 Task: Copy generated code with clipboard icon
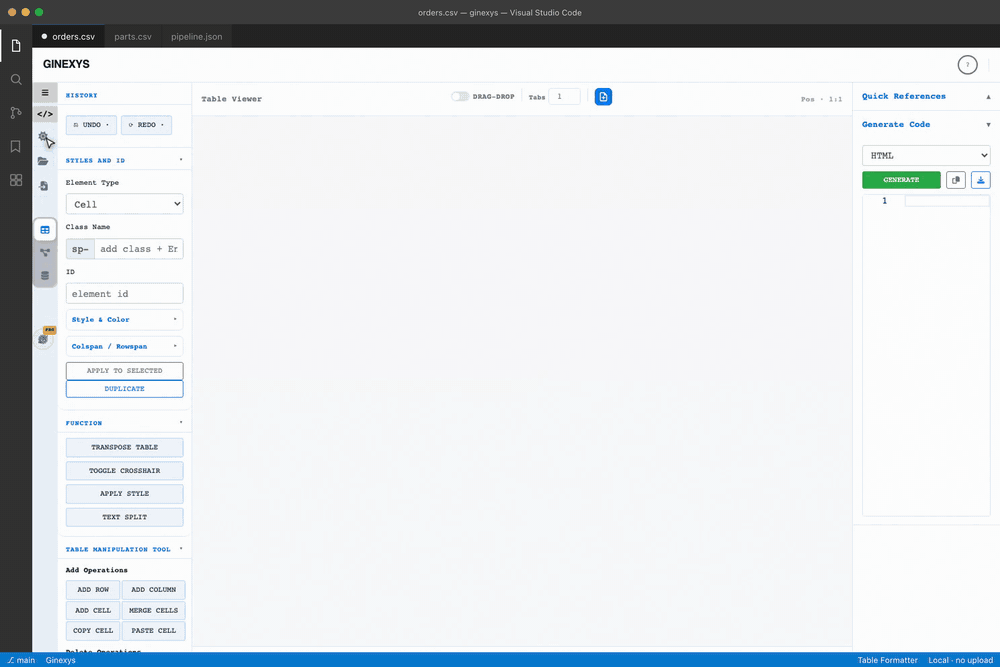tap(955, 180)
